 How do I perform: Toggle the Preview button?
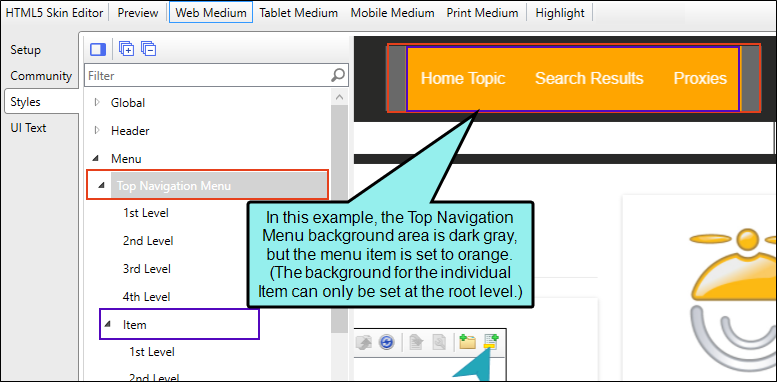tap(138, 13)
